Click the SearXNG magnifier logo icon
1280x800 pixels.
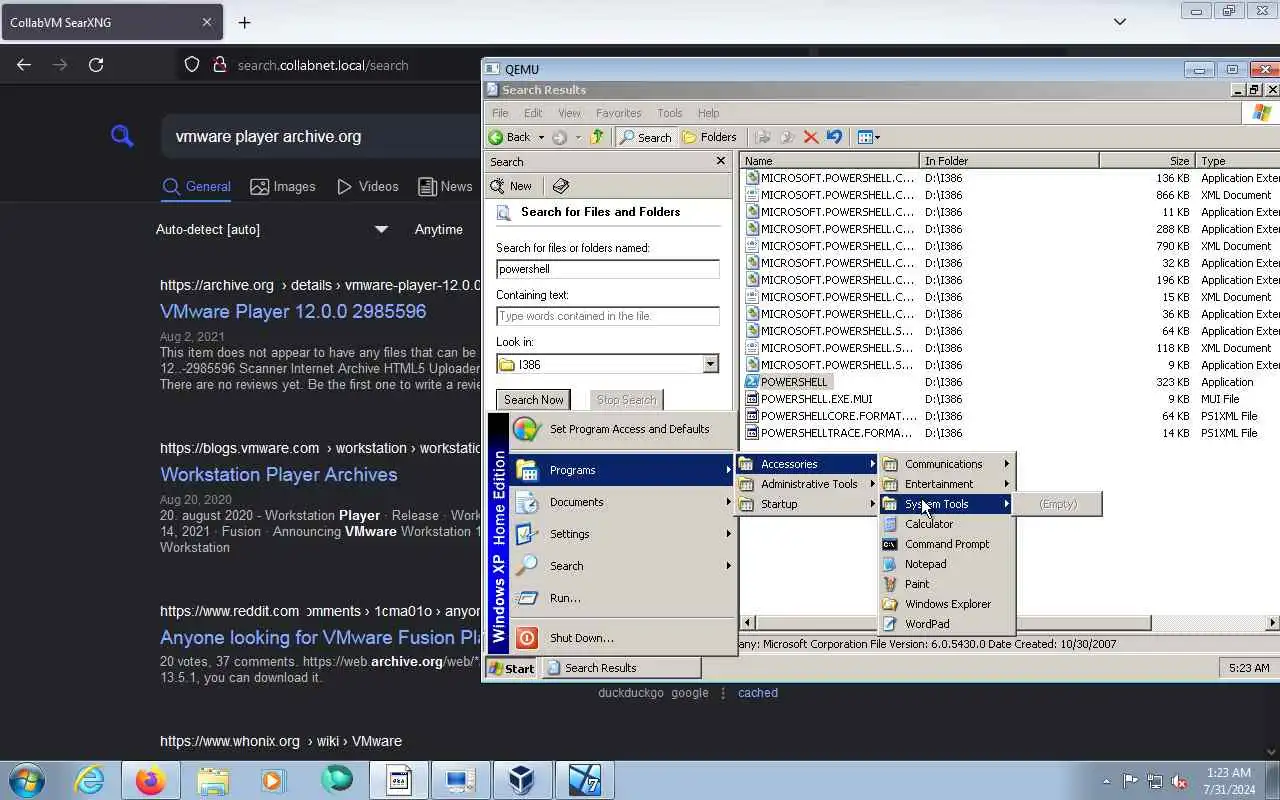122,136
